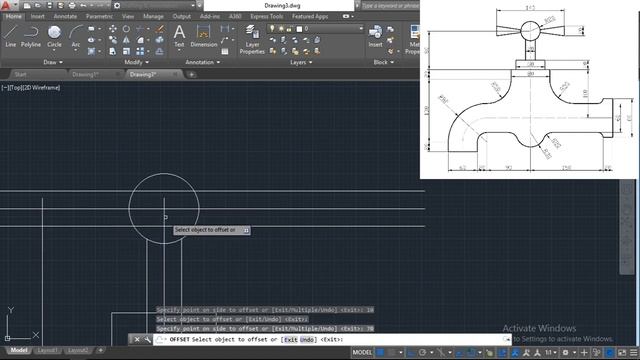Select the Mirror tool
The width and height of the screenshot is (640, 360).
tap(126, 40)
